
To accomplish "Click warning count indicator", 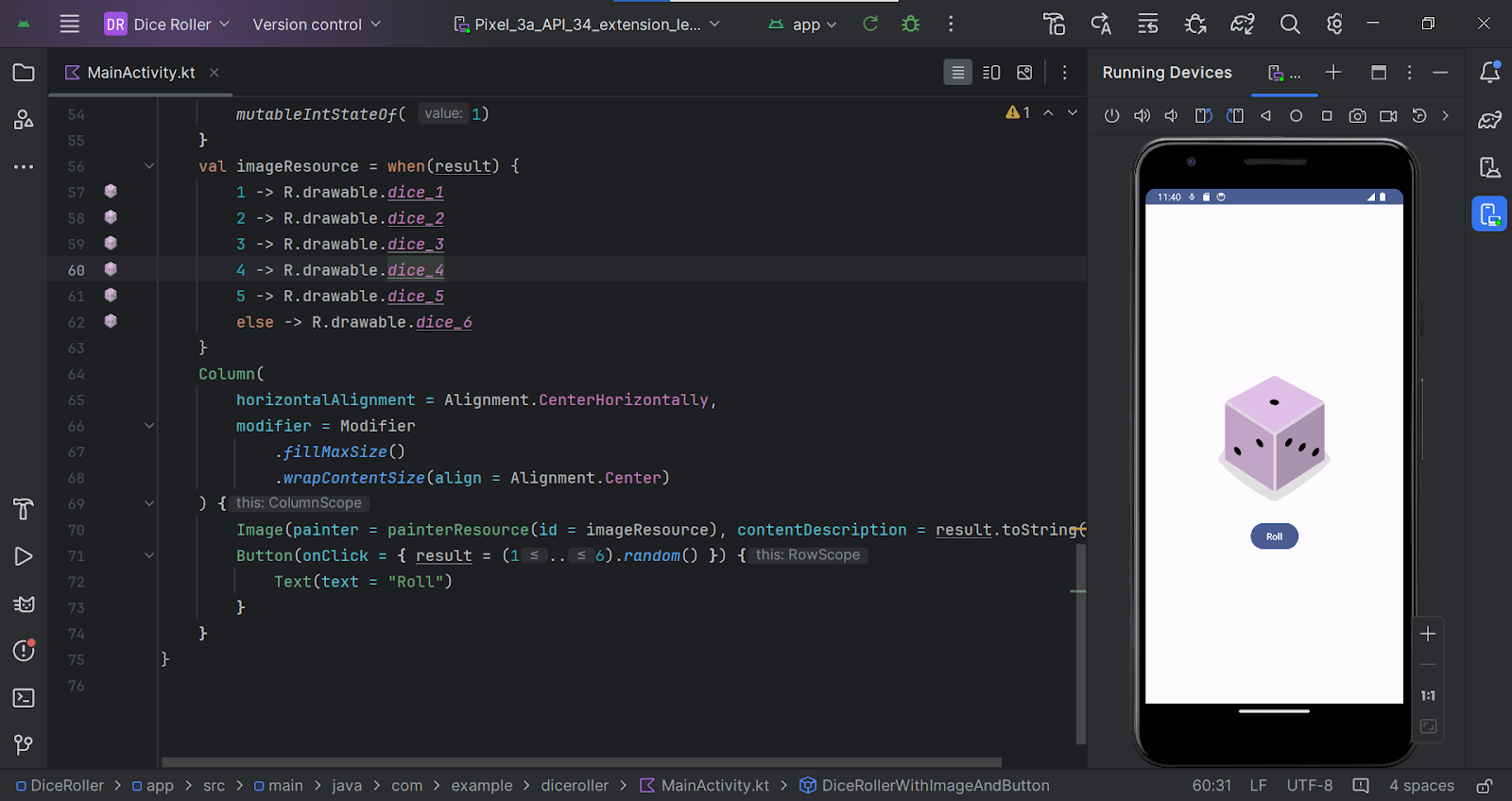I will click(1018, 112).
